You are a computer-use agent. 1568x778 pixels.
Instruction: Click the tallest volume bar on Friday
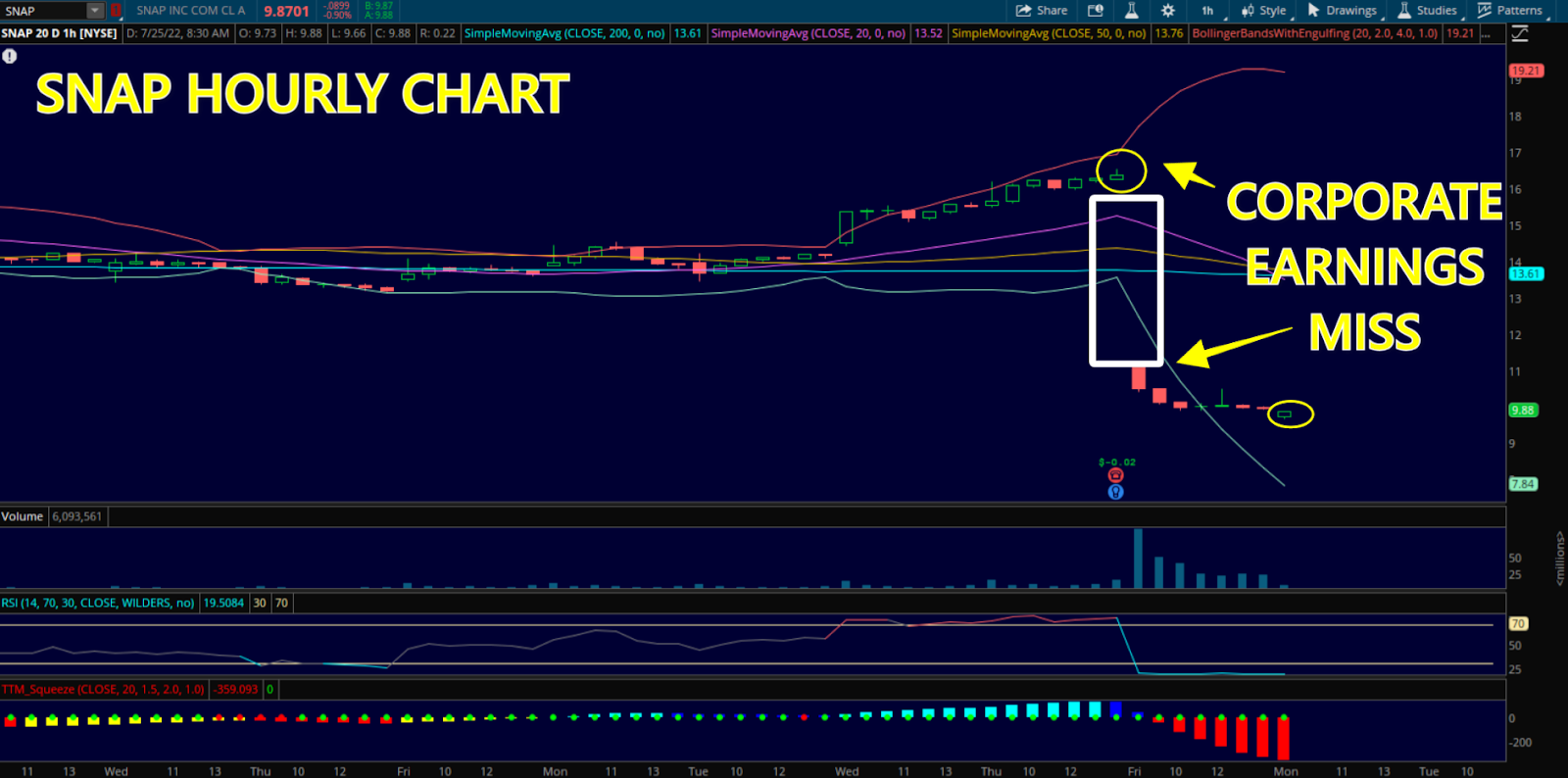coord(1138,559)
